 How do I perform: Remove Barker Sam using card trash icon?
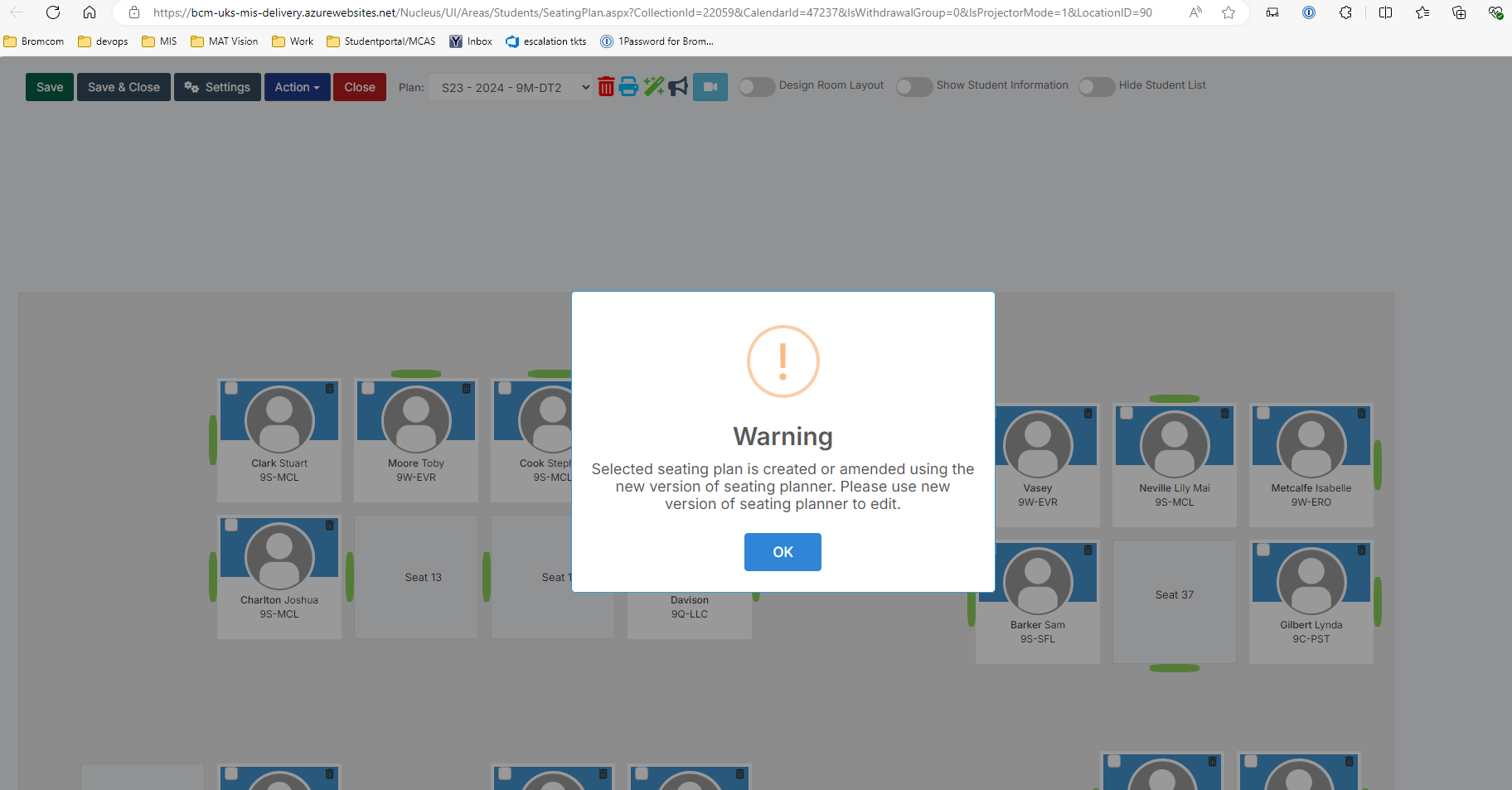coord(1088,550)
